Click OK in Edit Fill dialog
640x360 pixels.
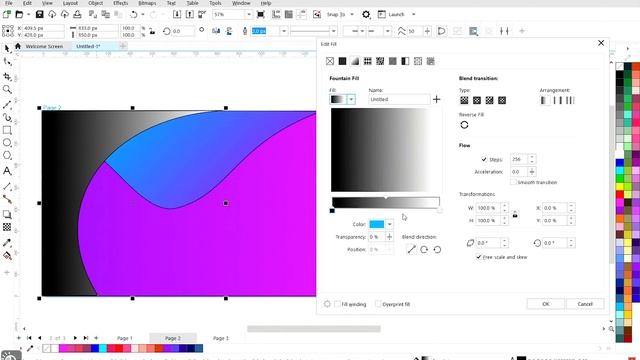coord(546,304)
